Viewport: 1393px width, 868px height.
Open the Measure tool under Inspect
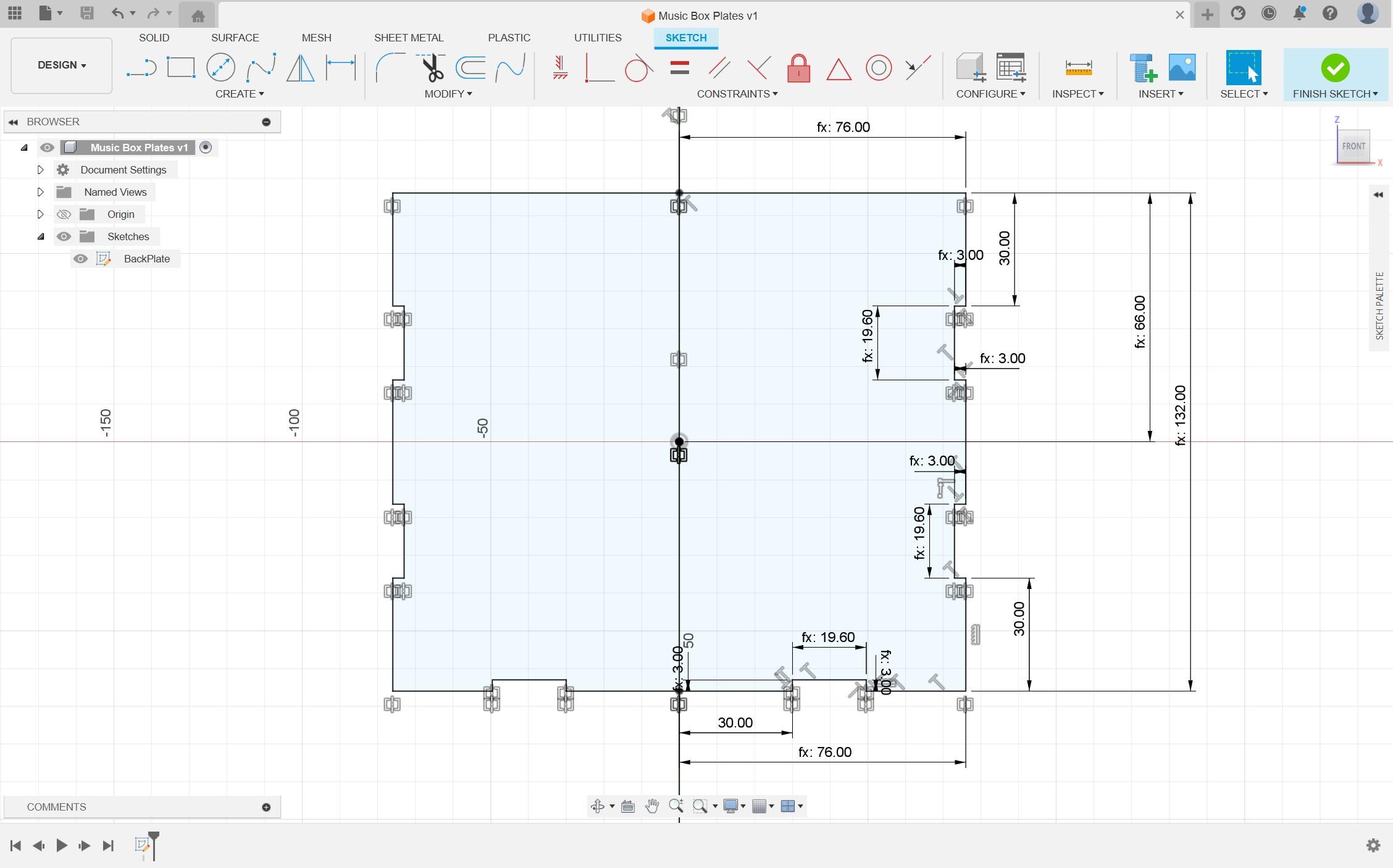[x=1078, y=68]
